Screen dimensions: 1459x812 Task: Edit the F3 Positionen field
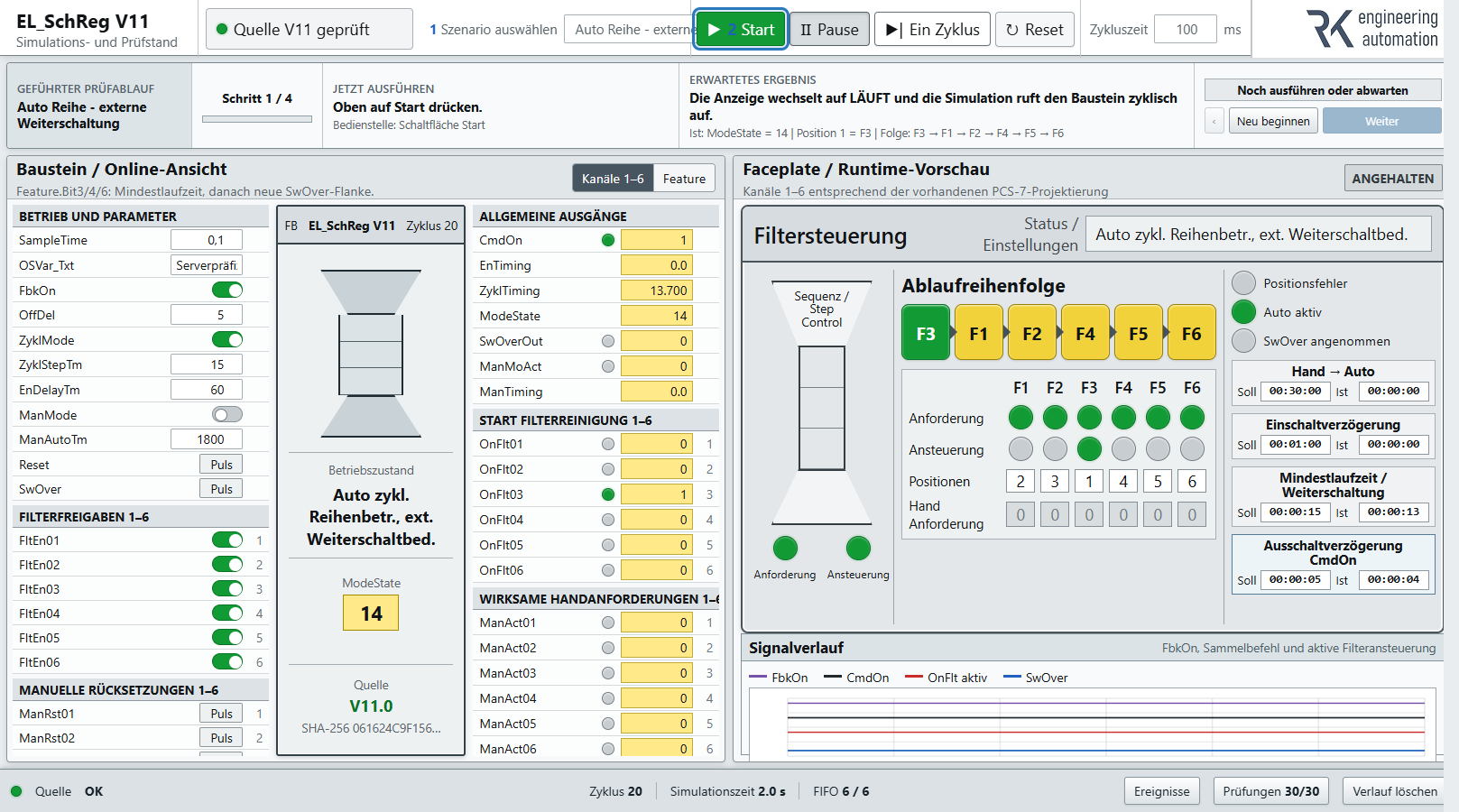point(1089,481)
